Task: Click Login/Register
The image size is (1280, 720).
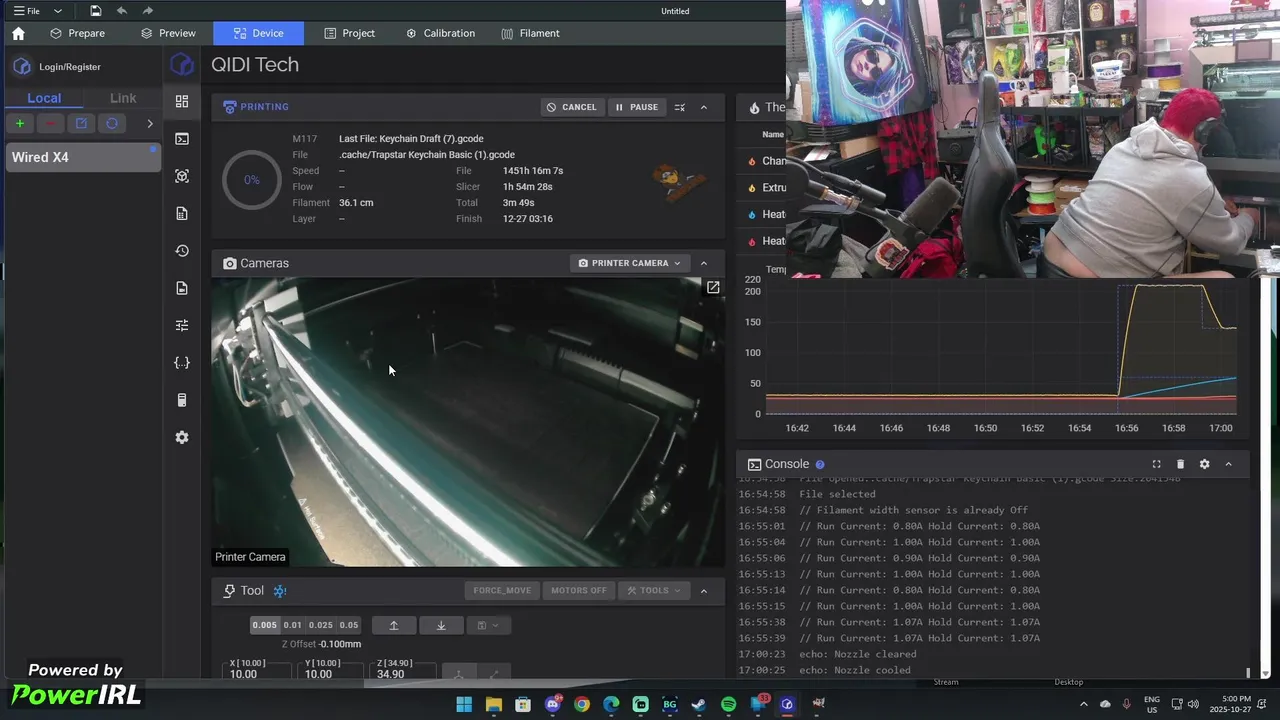Action: [x=70, y=67]
